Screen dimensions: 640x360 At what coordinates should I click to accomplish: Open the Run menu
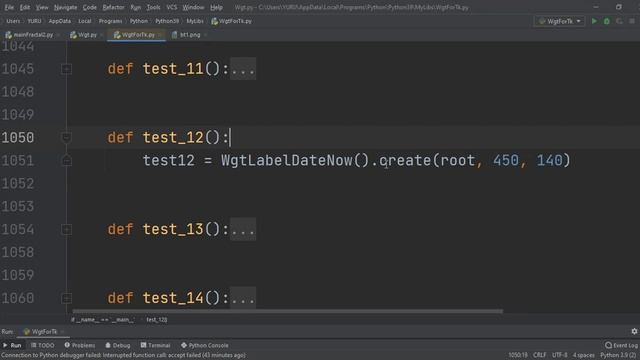[x=136, y=7]
